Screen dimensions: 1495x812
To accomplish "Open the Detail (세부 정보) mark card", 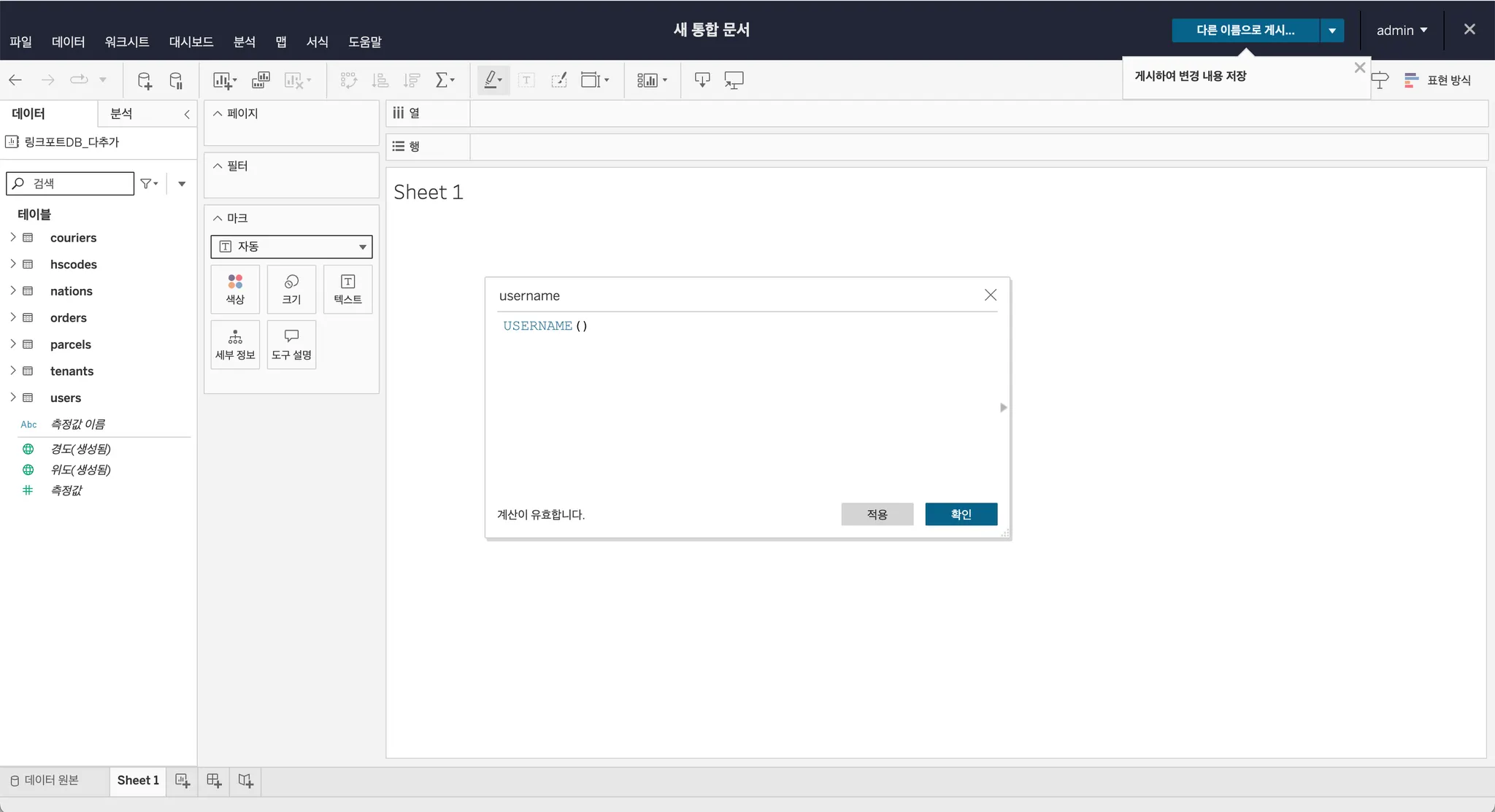I will 235,344.
